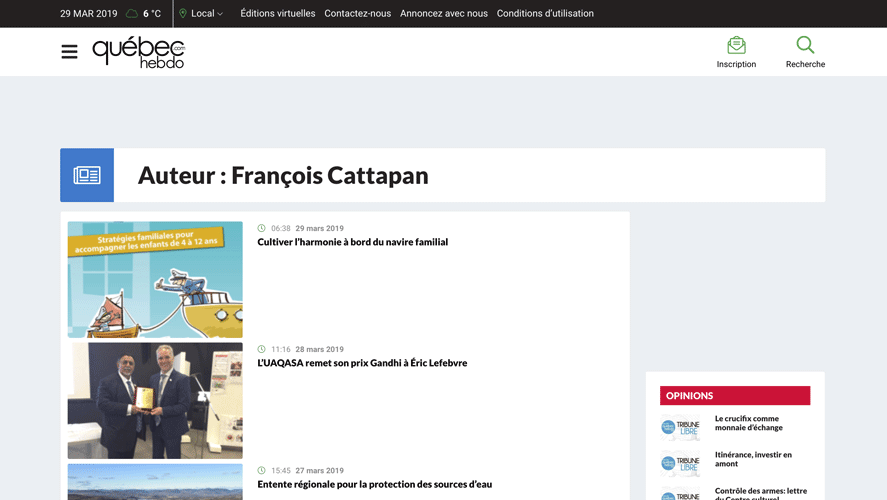Open the landscape photo thumbnail for Entente régionale

pos(155,482)
